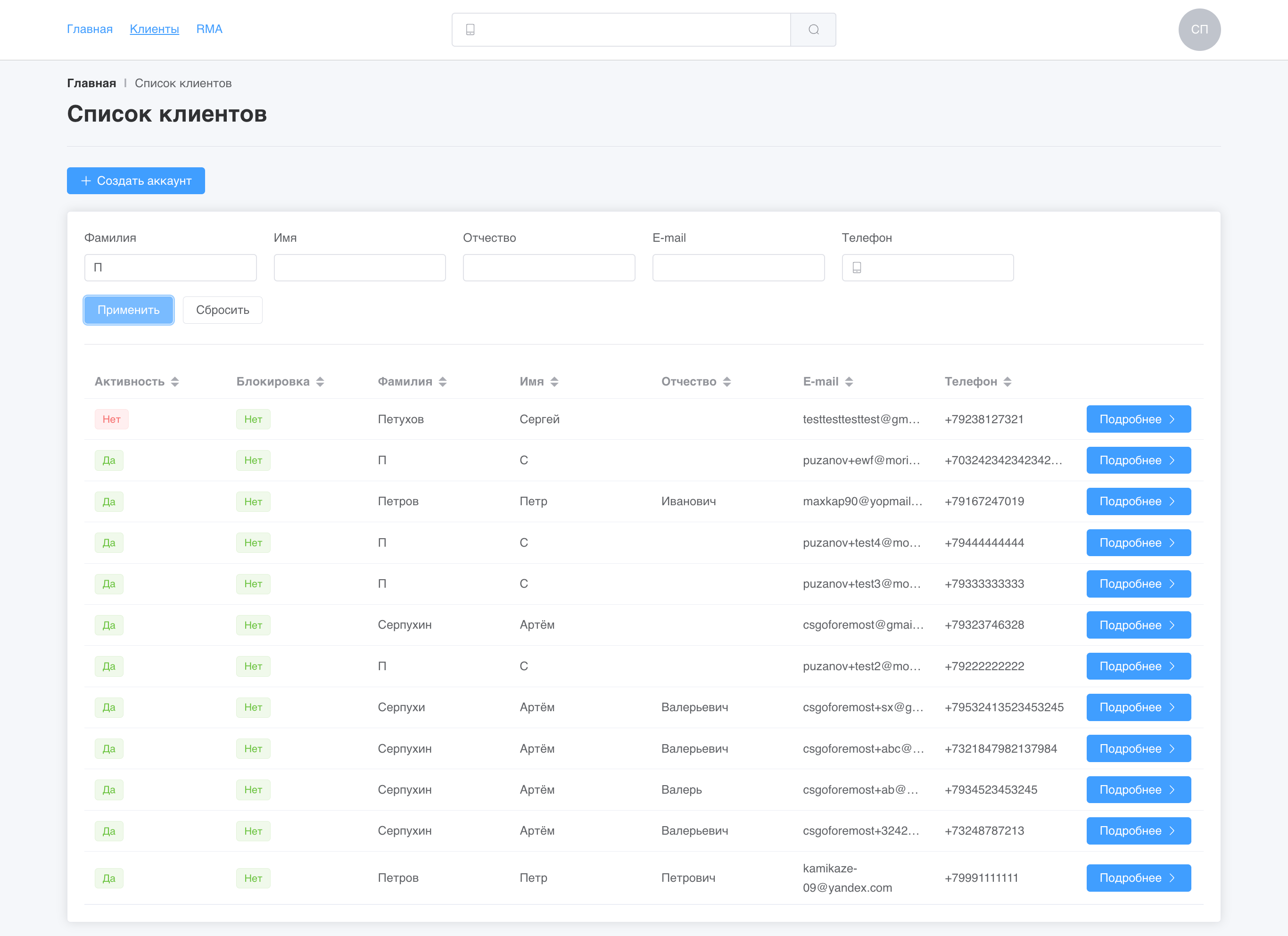Click the СП user avatar
Image resolution: width=1288 pixels, height=936 pixels.
click(x=1199, y=30)
